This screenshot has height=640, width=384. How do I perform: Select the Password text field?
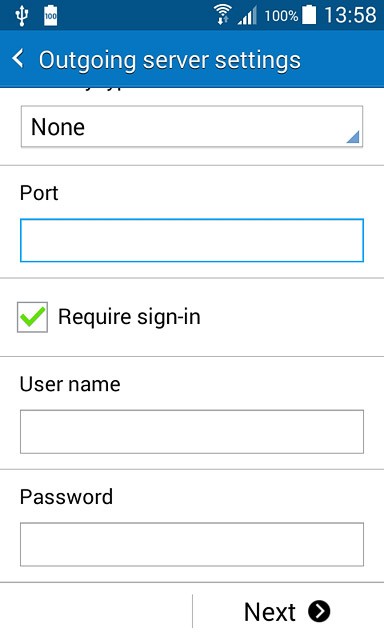pos(192,544)
